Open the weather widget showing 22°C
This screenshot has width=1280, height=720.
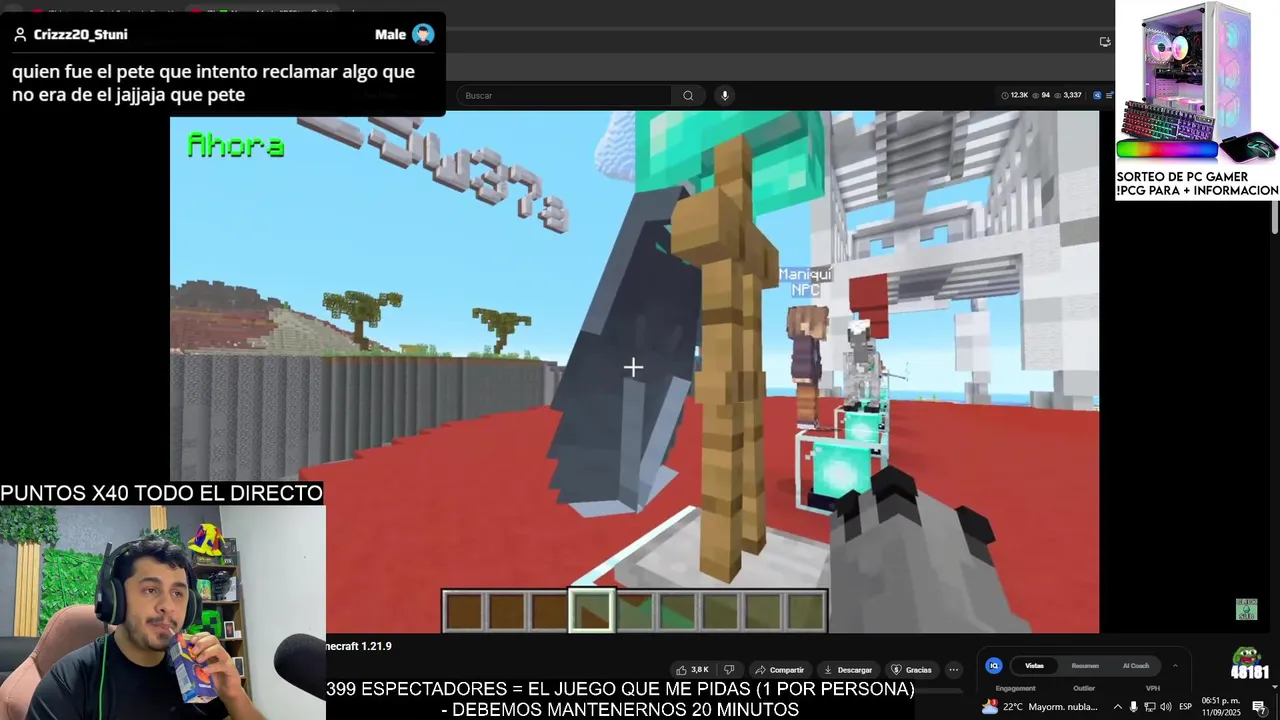1040,707
